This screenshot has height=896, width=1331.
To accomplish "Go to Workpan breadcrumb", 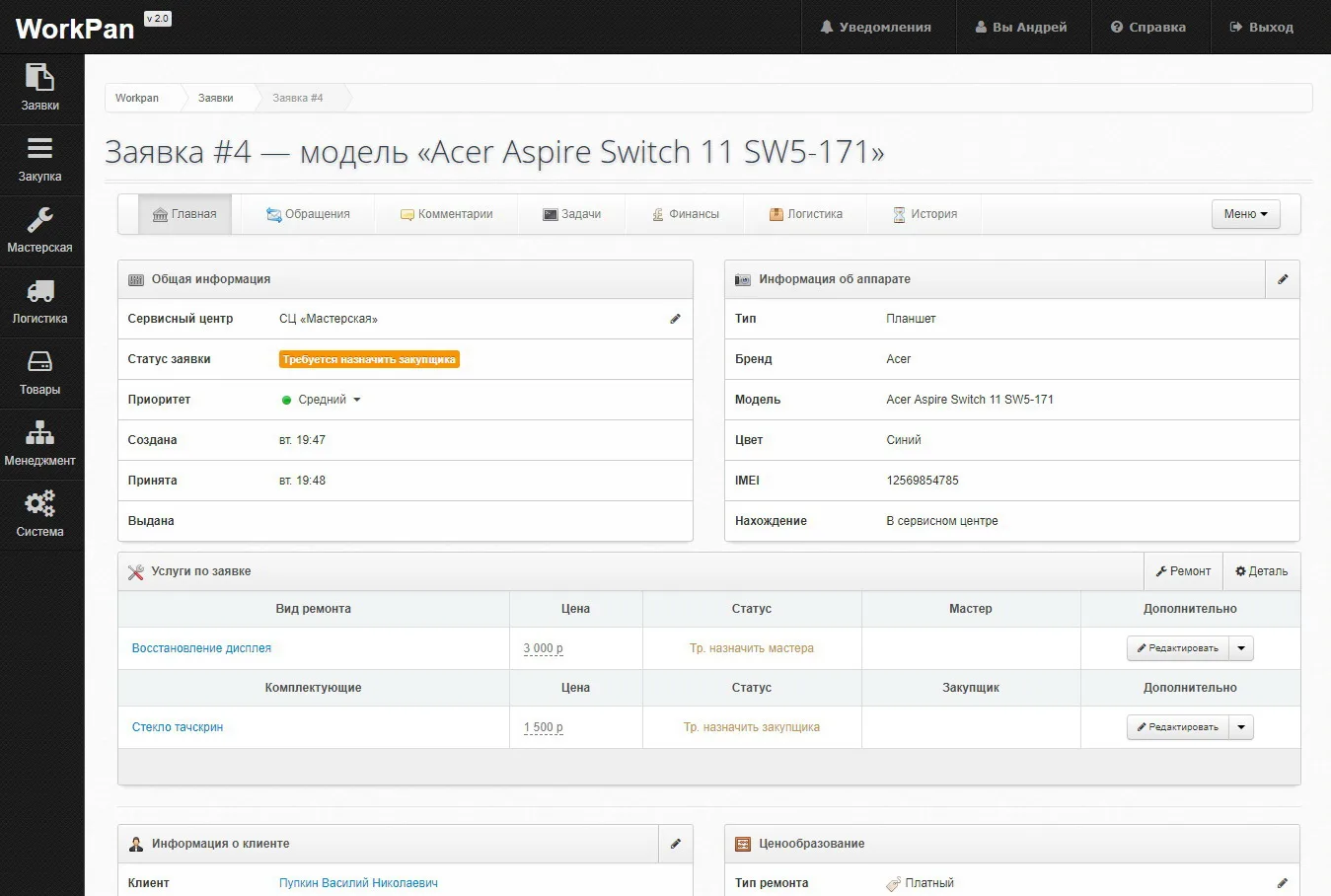I will 137,98.
